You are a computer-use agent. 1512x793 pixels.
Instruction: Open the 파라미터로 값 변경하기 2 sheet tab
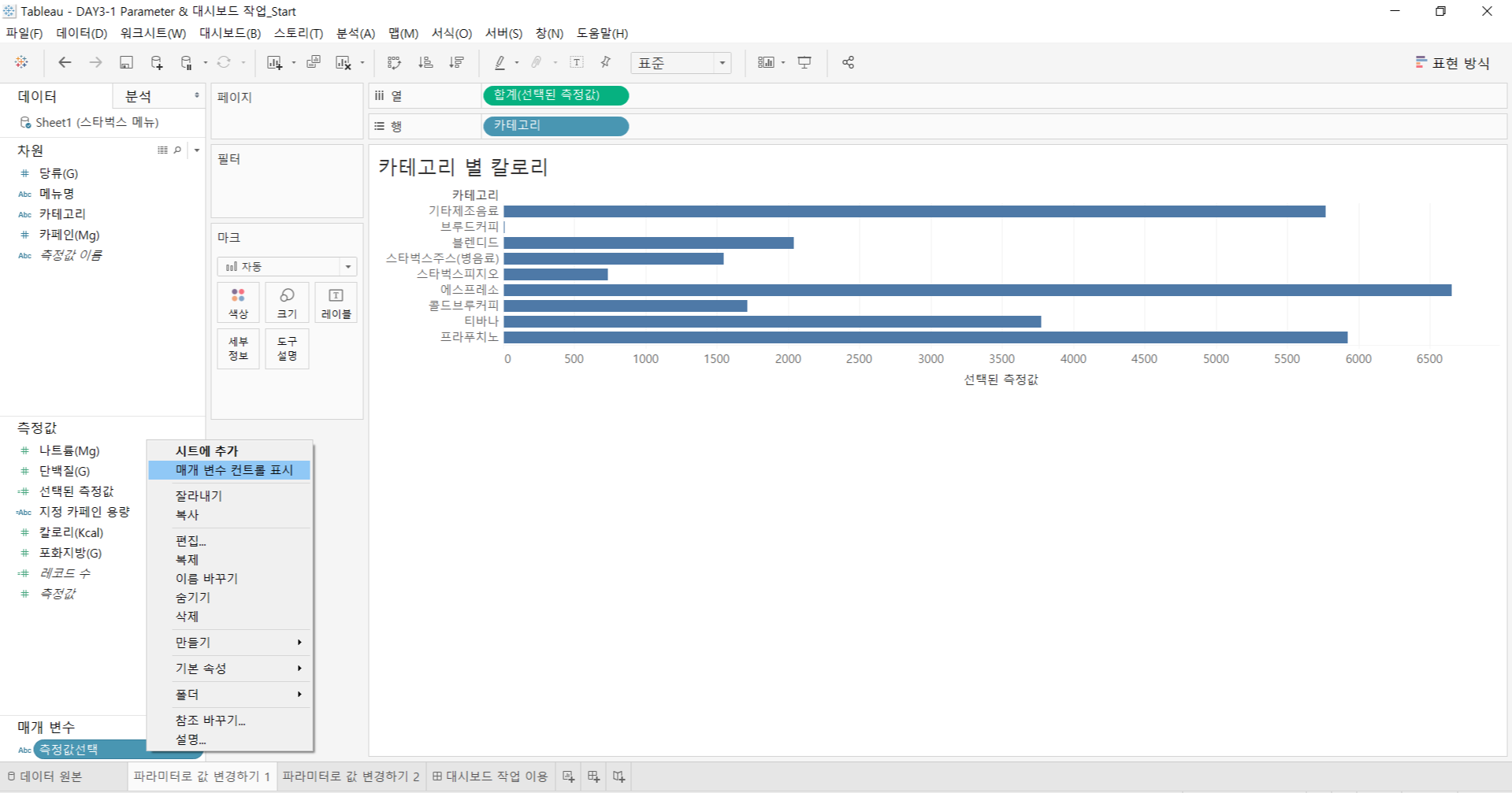pos(351,776)
